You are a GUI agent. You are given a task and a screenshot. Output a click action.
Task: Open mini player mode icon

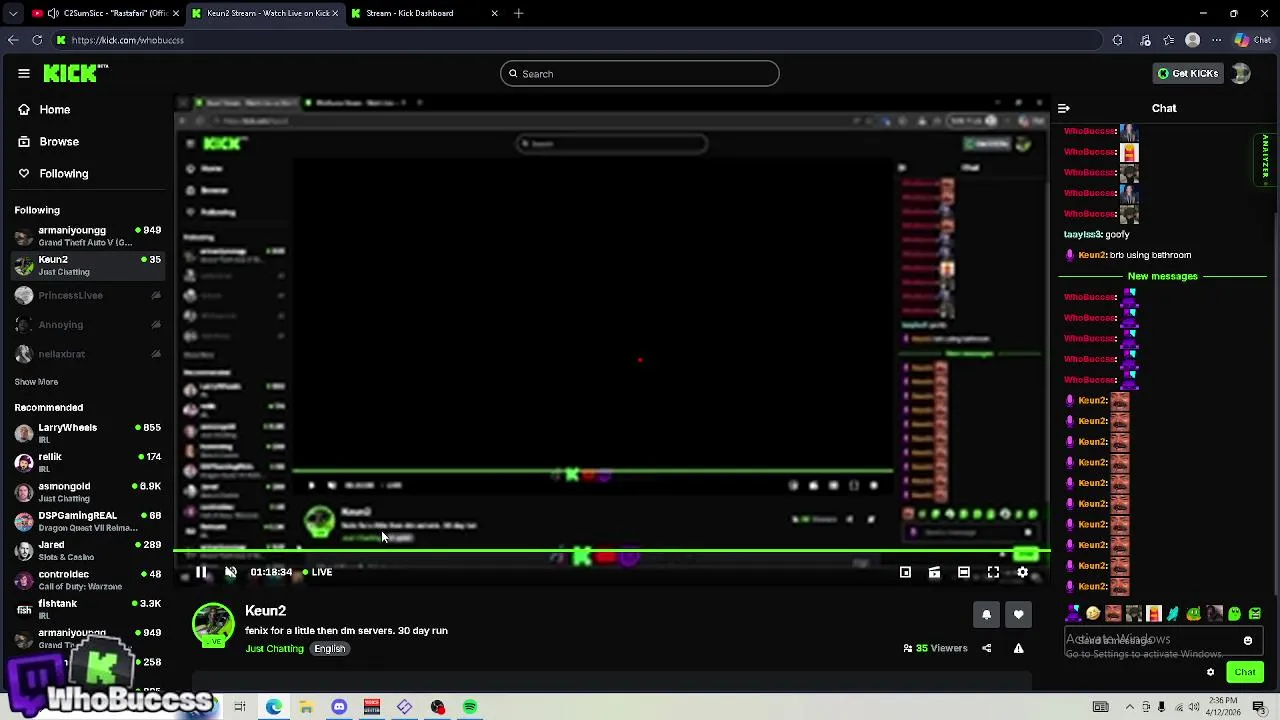905,572
